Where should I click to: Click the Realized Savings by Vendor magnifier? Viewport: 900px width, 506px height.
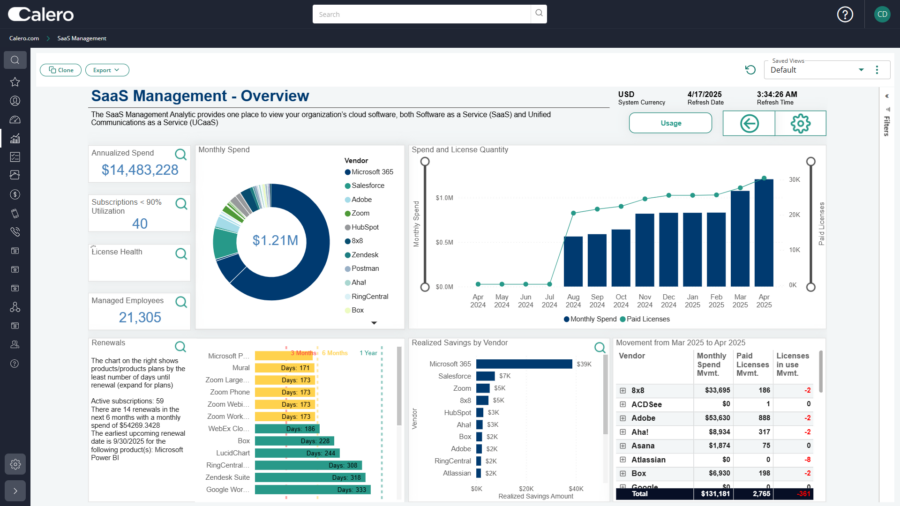[600, 347]
